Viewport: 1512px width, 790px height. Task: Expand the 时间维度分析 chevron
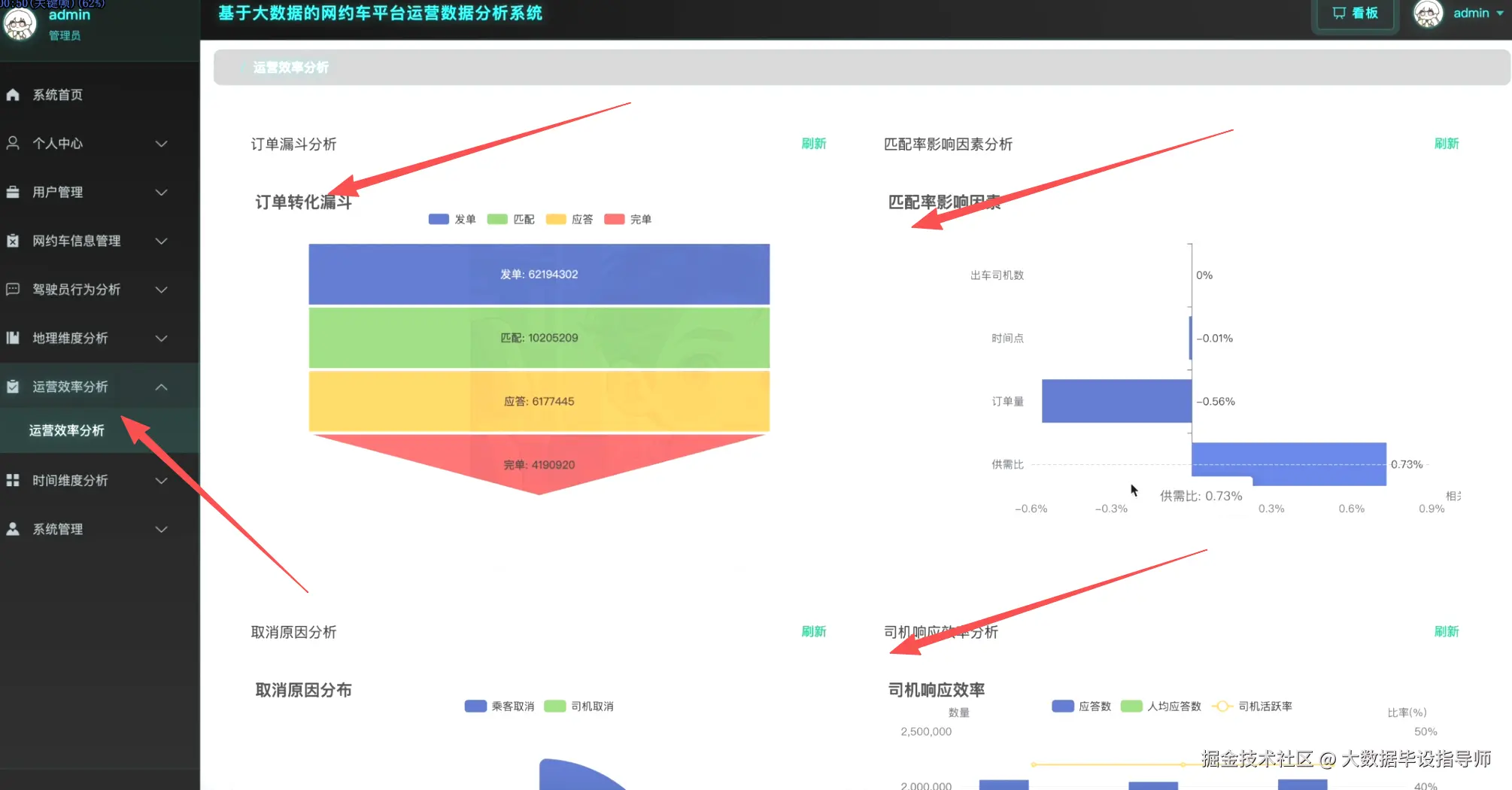[x=161, y=480]
